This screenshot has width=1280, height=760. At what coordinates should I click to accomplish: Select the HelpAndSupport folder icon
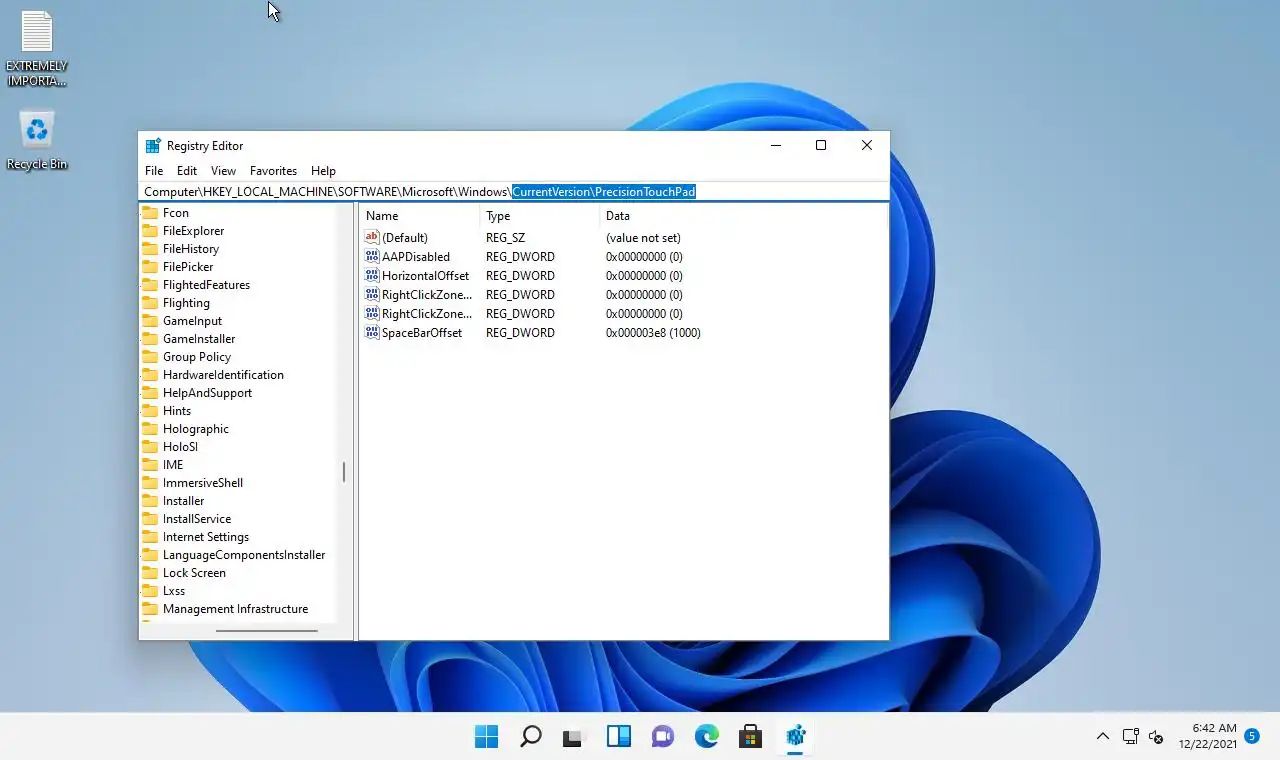[150, 393]
